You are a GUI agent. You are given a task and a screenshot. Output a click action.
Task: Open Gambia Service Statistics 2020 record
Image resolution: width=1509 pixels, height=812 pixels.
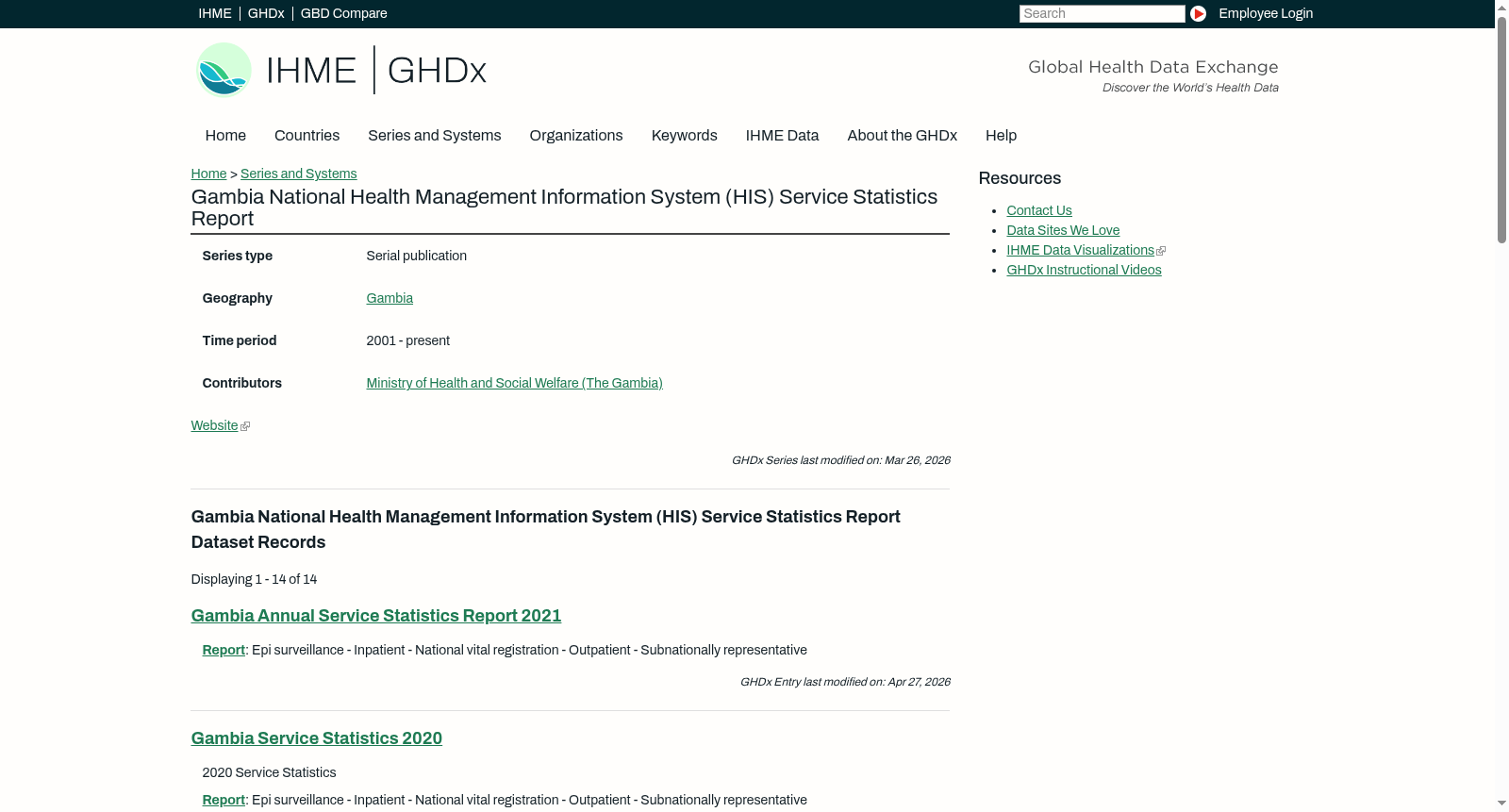[317, 738]
